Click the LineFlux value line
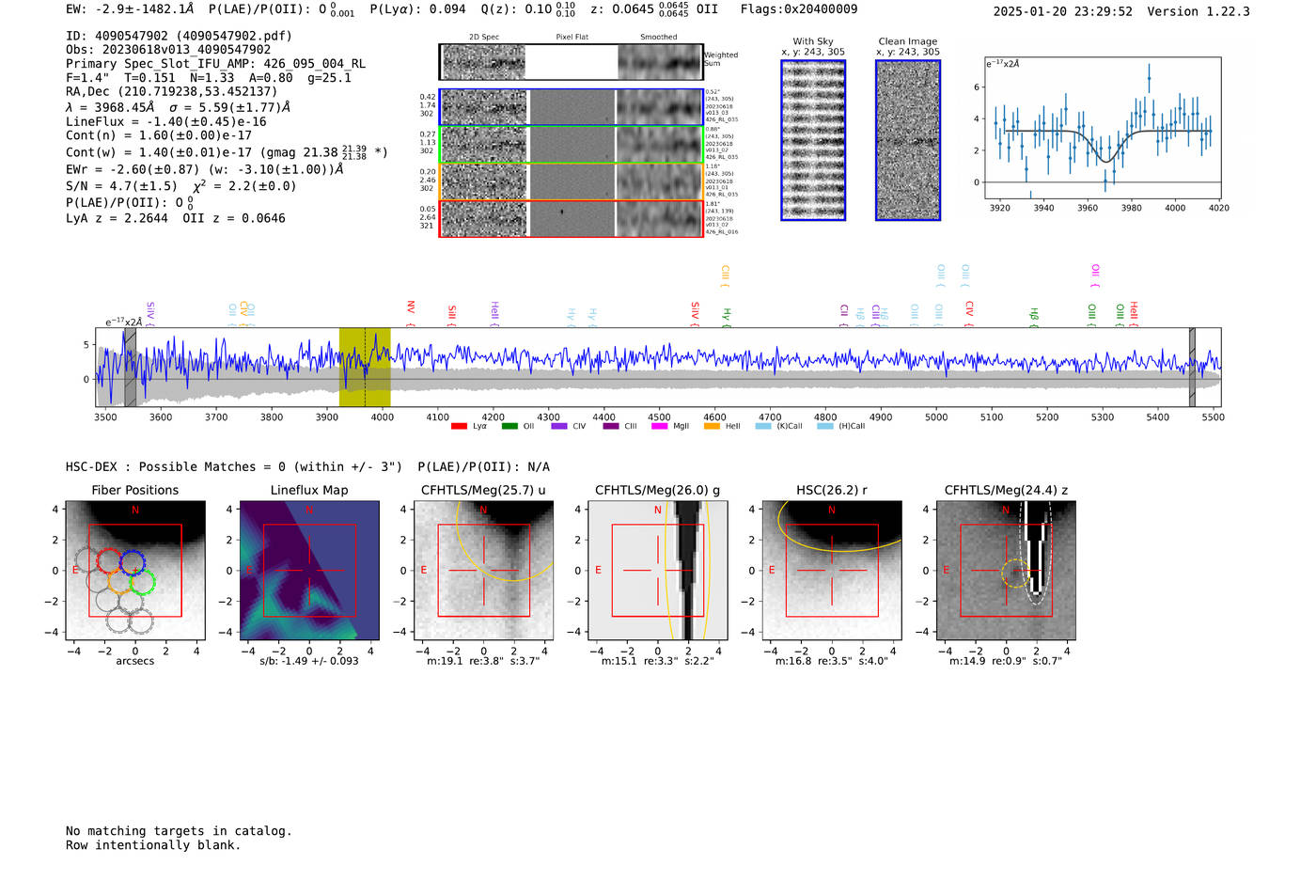 point(166,121)
